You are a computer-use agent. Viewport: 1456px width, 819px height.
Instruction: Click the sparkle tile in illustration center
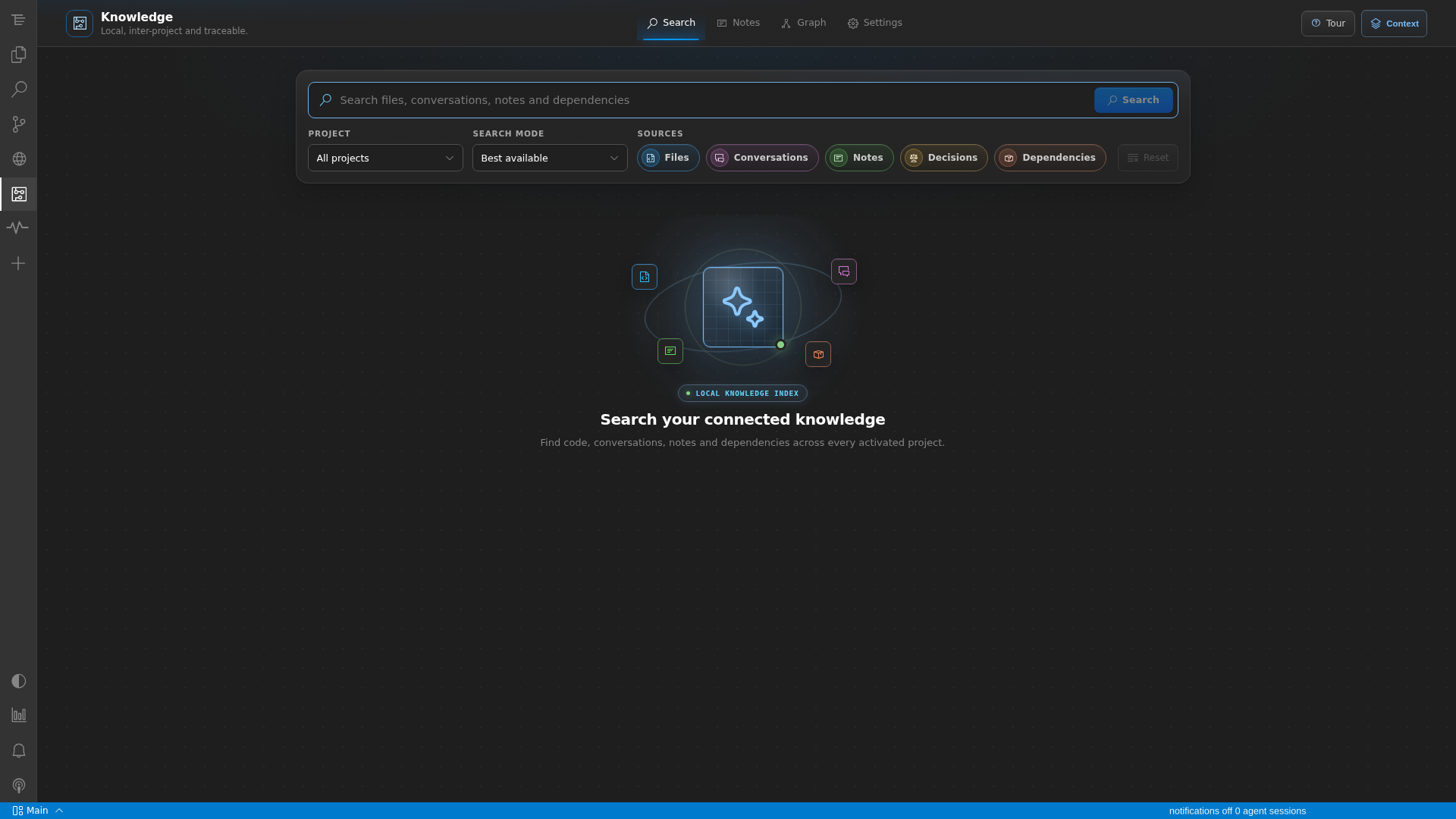(x=743, y=307)
